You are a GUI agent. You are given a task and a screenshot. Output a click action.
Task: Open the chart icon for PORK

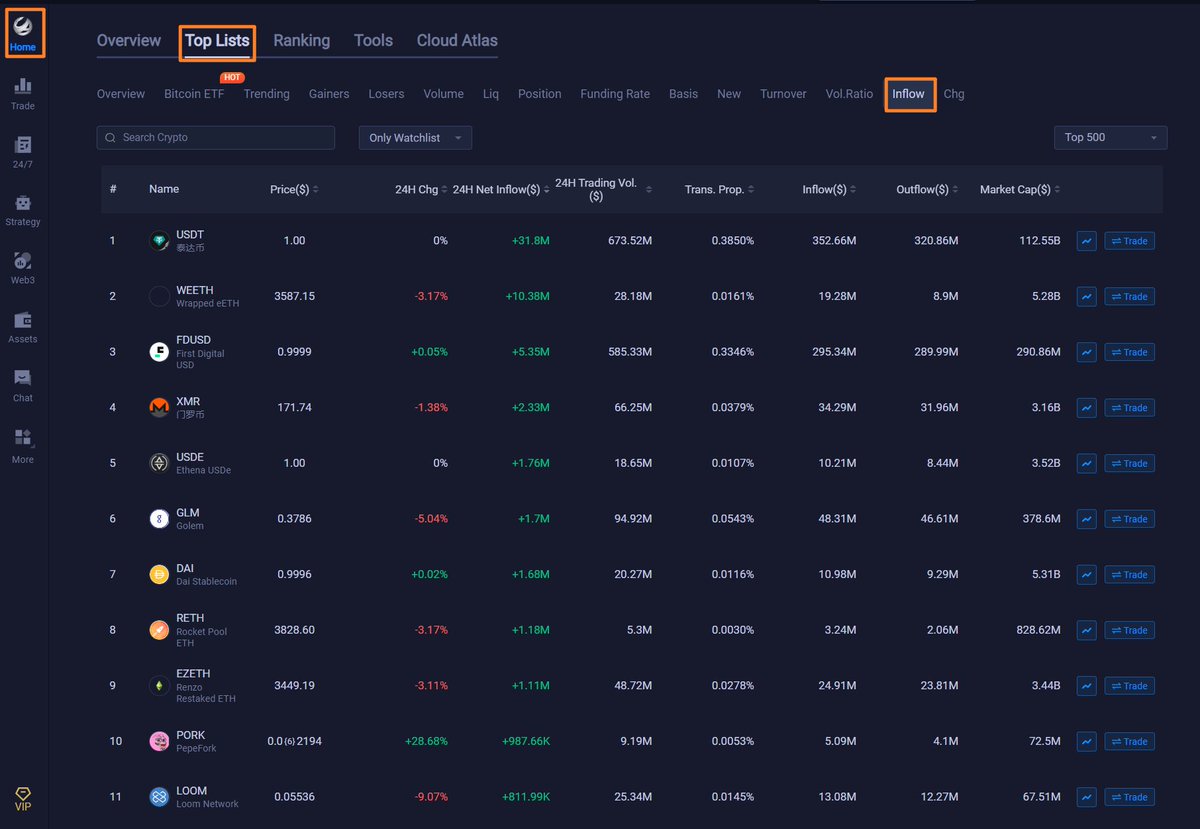(1086, 742)
